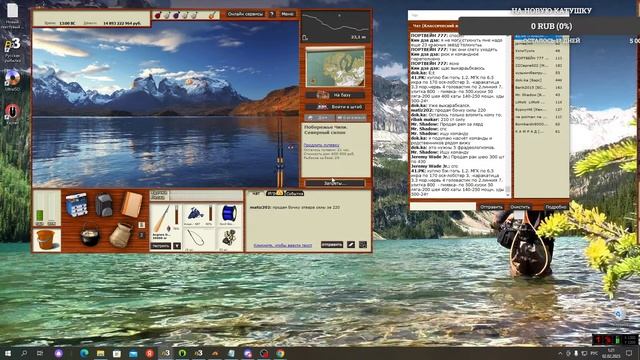Image resolution: width=640 pixels, height=360 pixels.
Task: Click the Очистить button in chat window
Action: click(520, 207)
